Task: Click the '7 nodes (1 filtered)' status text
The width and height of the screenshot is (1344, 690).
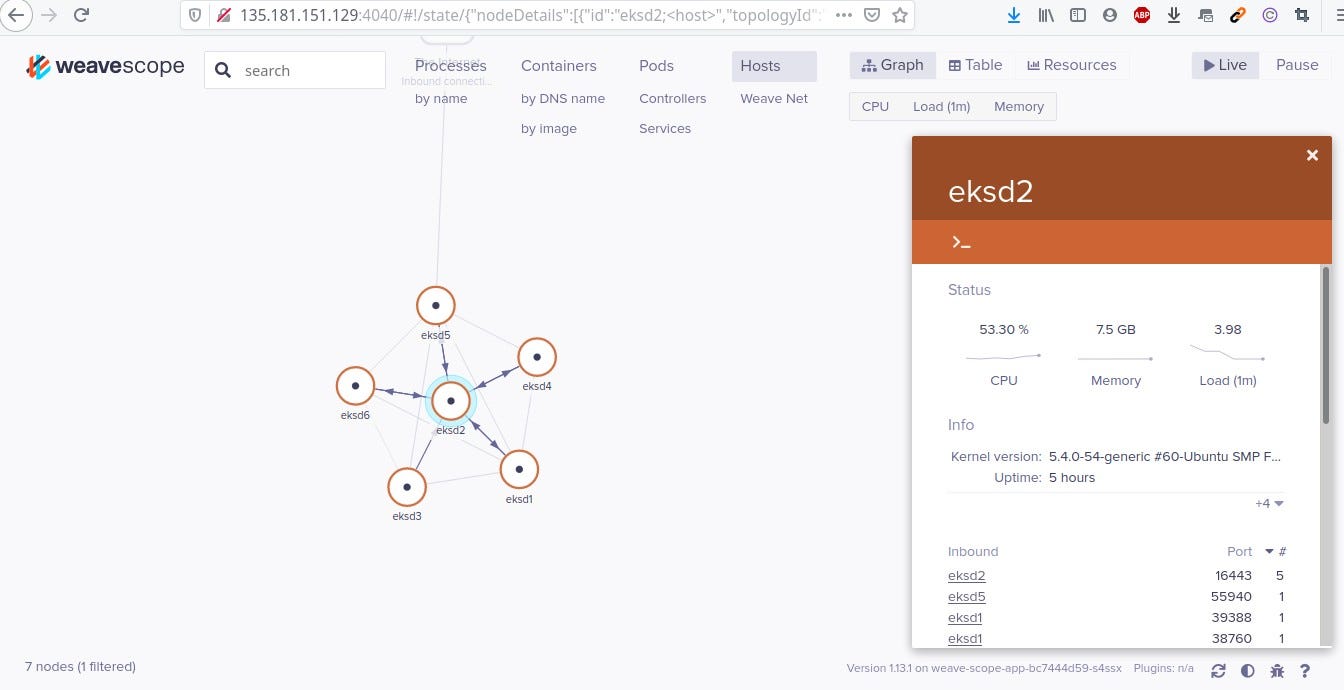Action: coord(80,666)
